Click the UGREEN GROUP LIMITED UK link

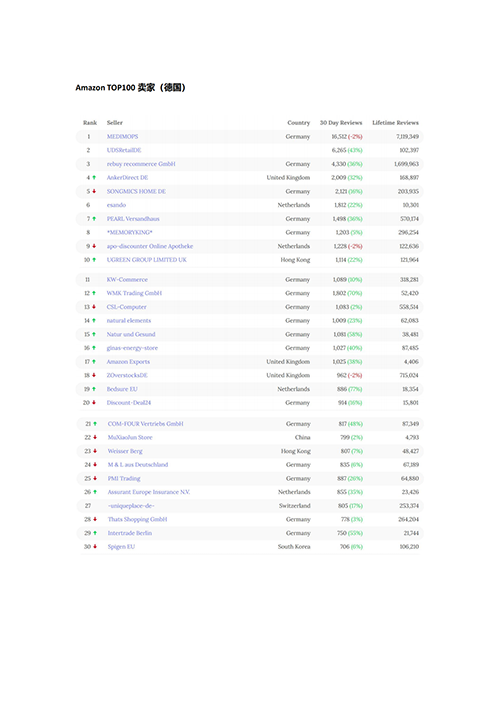pyautogui.click(x=147, y=260)
